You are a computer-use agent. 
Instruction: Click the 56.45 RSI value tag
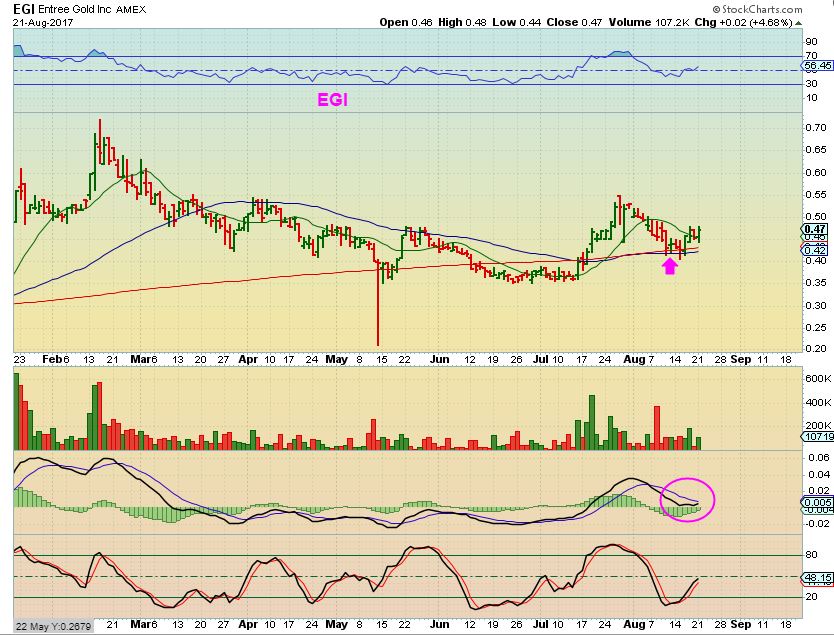[x=818, y=65]
